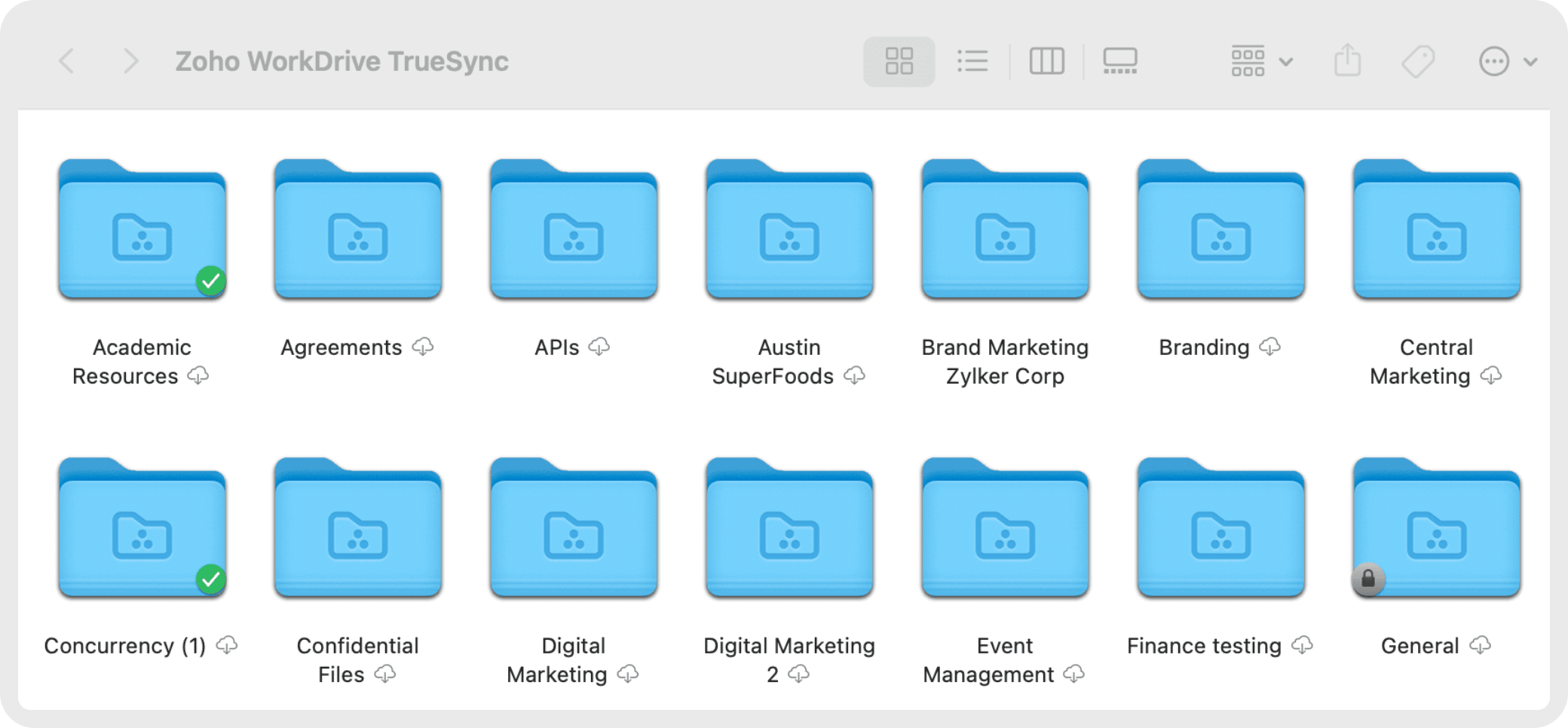Click the cloud download icon next to Agreements

423,347
